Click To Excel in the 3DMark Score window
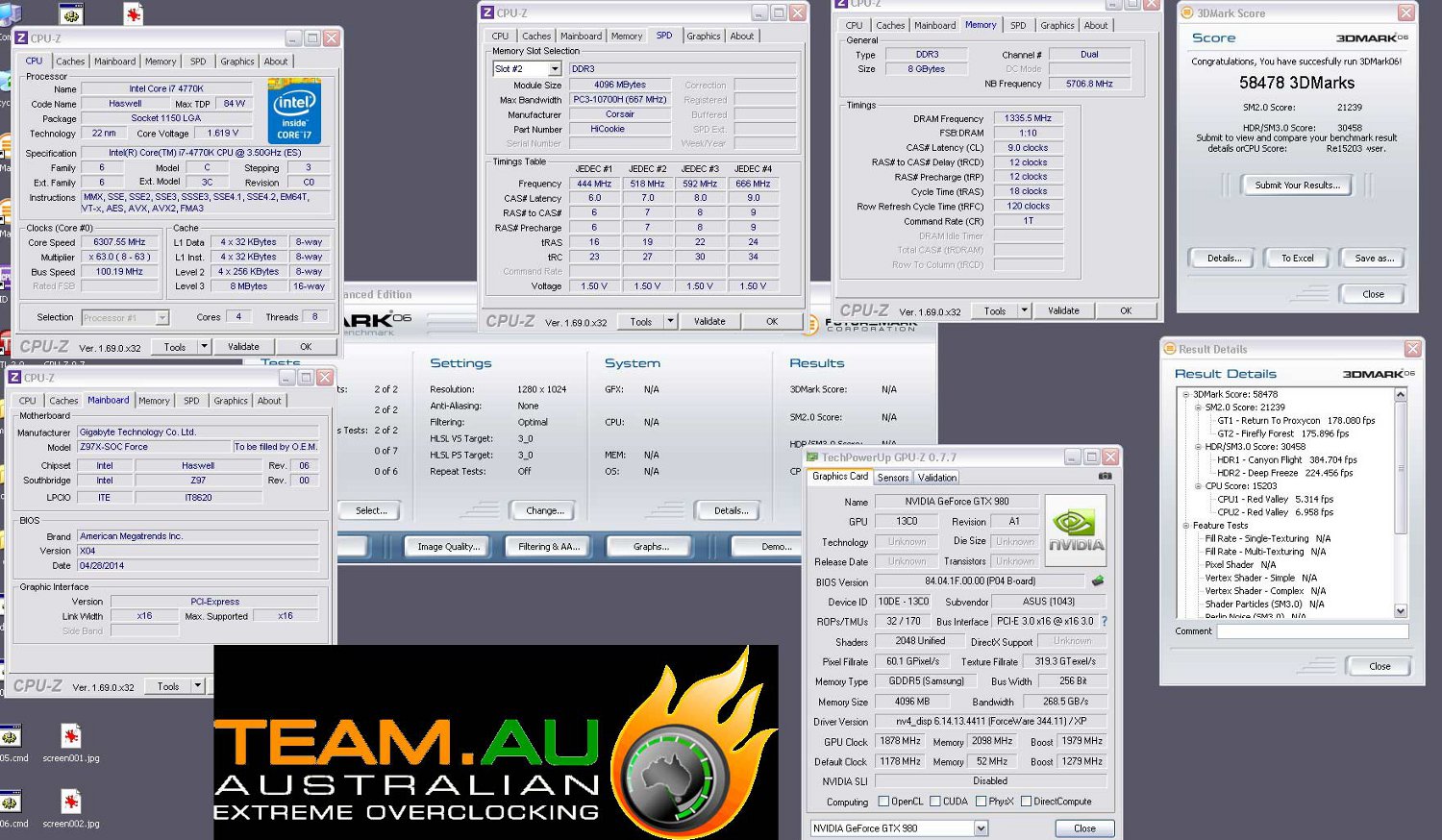The image size is (1442, 840). (x=1297, y=259)
